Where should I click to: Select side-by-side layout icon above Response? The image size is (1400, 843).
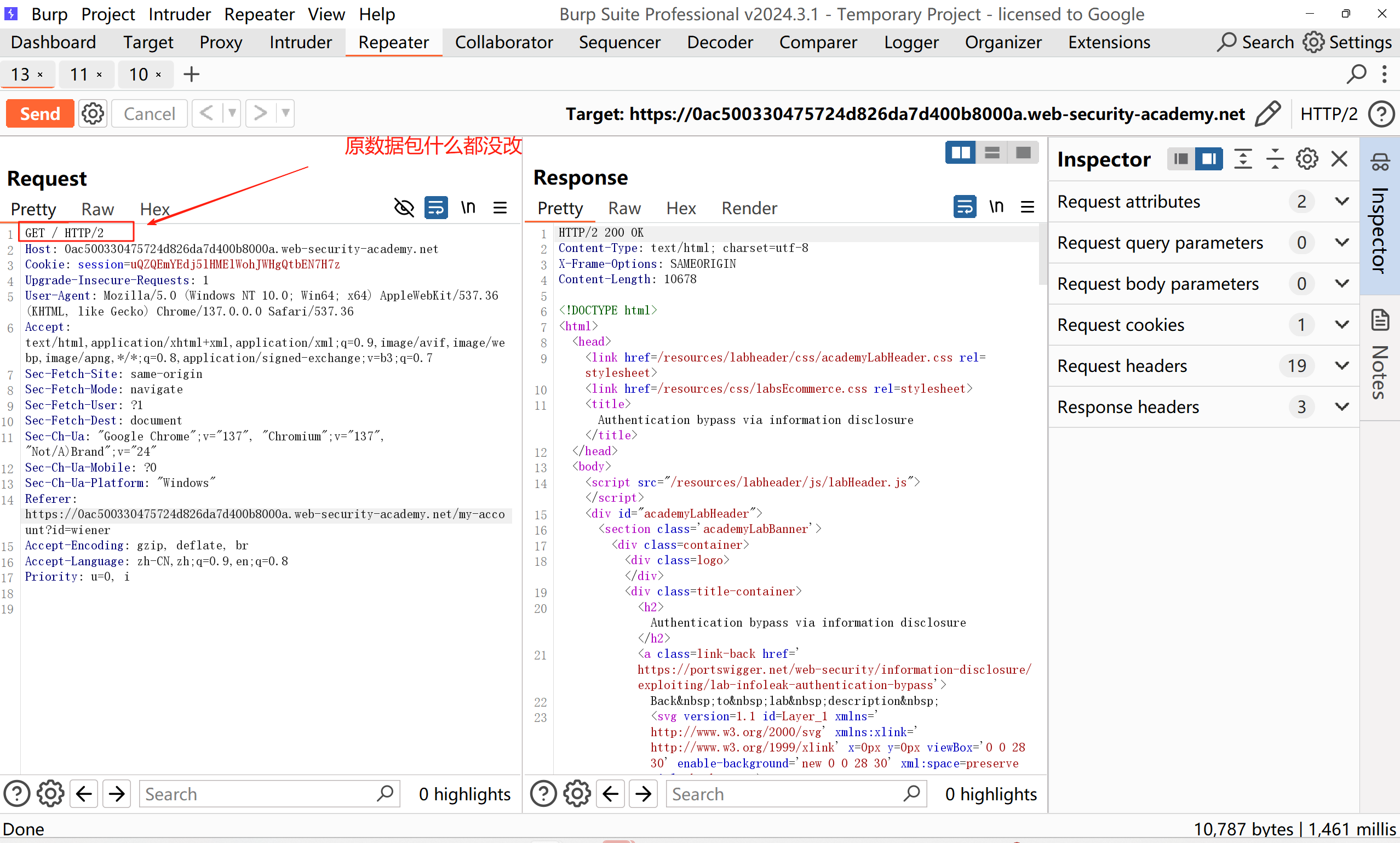pyautogui.click(x=960, y=152)
